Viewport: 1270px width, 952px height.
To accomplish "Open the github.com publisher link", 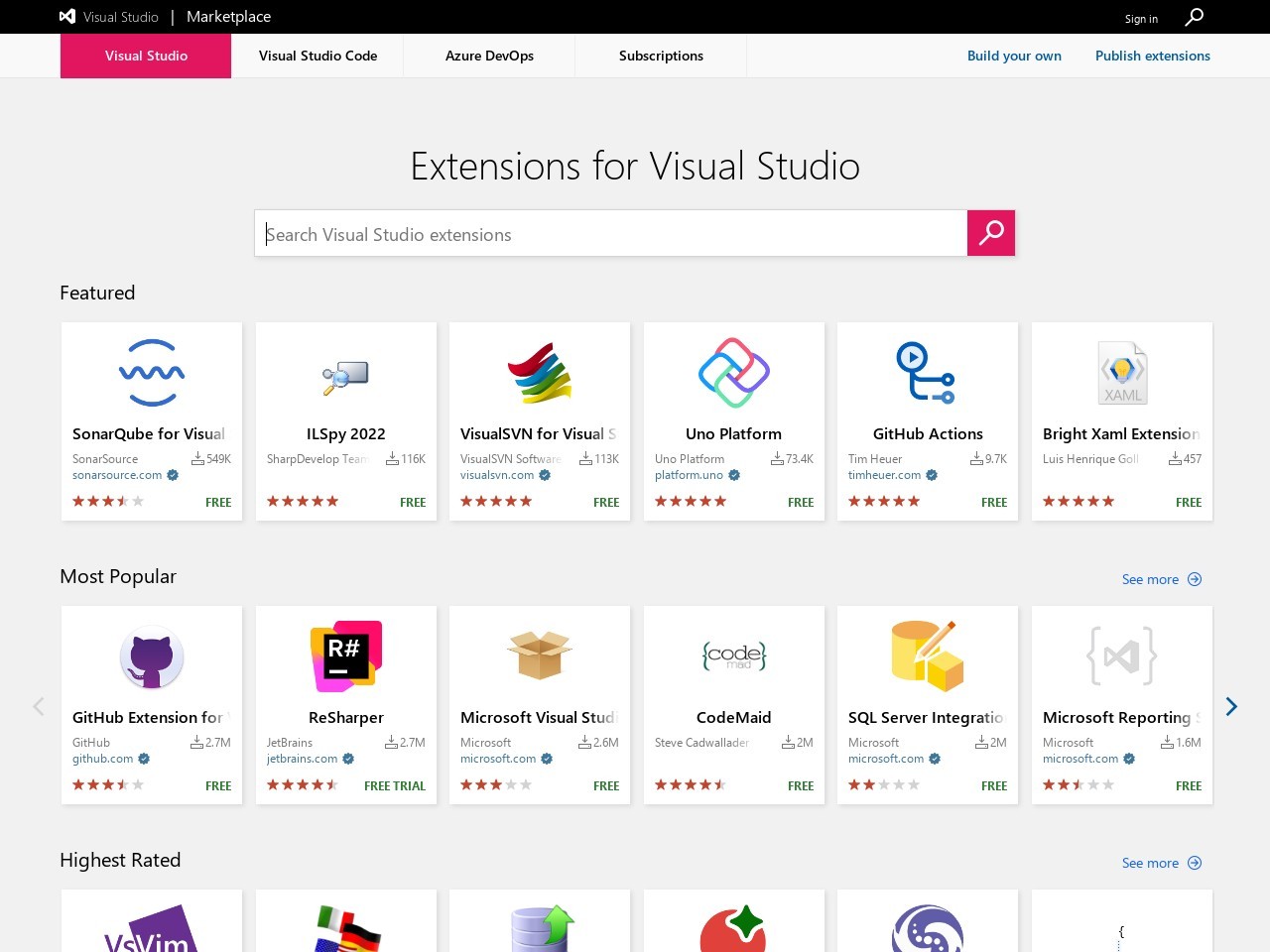I will coord(103,759).
